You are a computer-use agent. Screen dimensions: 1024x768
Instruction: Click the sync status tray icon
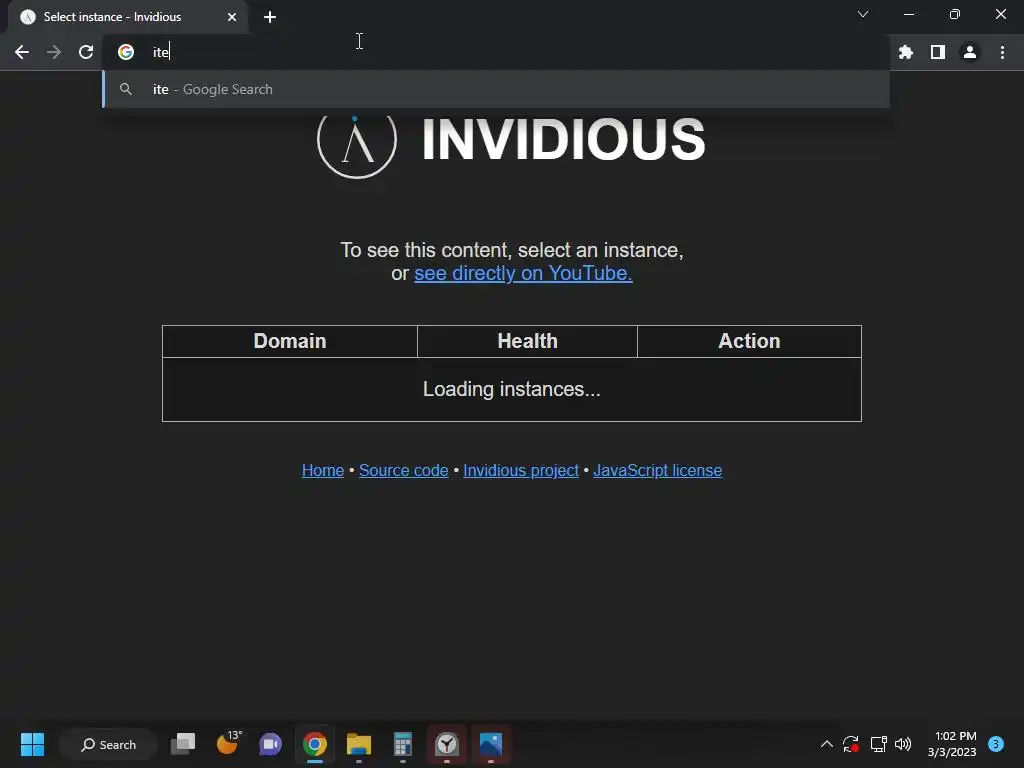[x=850, y=744]
